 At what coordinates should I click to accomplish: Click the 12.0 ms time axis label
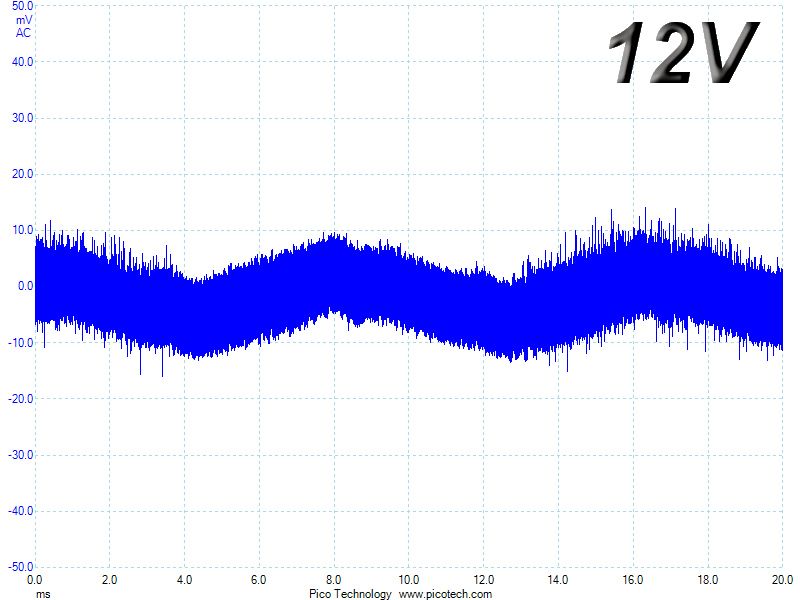click(x=483, y=580)
